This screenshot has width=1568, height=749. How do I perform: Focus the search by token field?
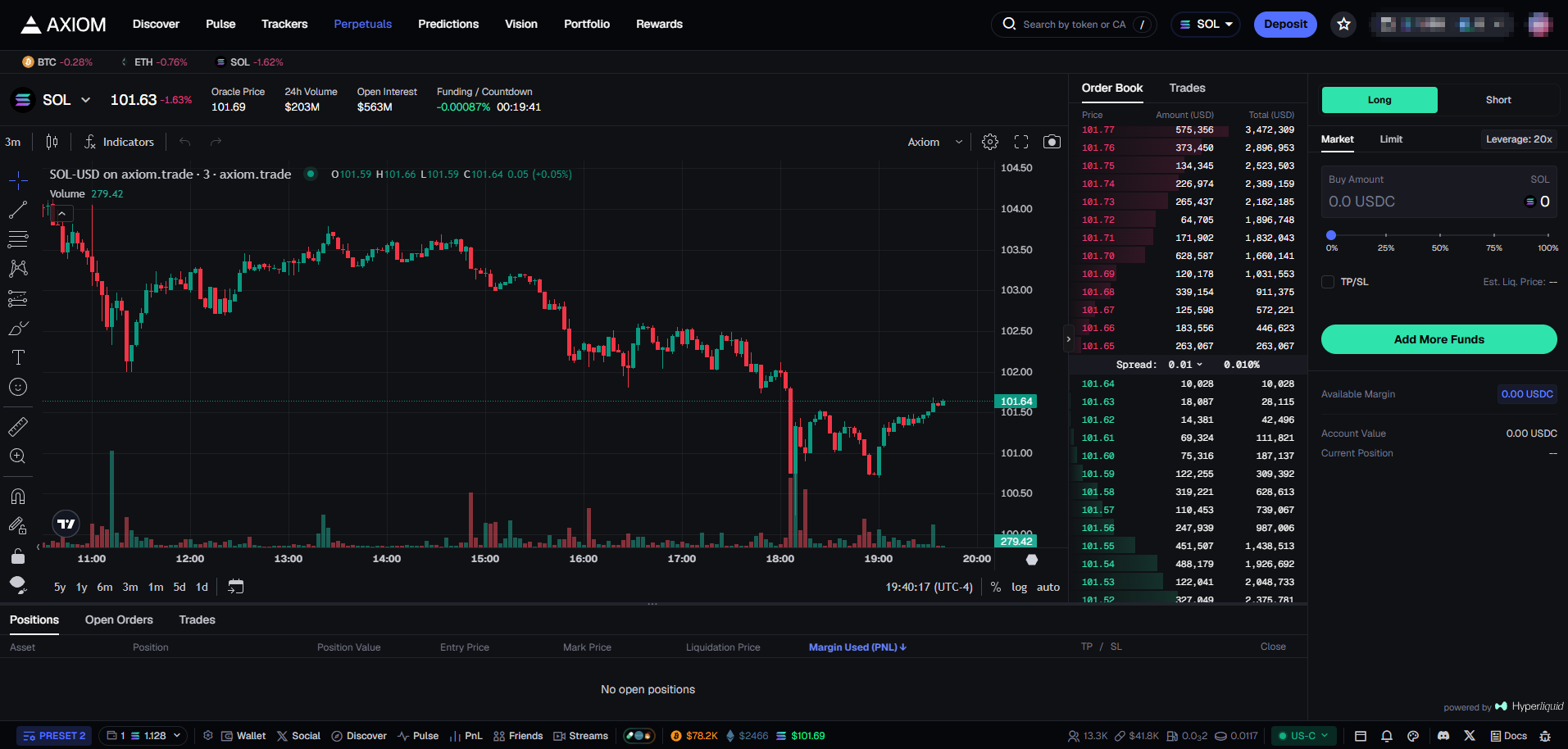1074,25
